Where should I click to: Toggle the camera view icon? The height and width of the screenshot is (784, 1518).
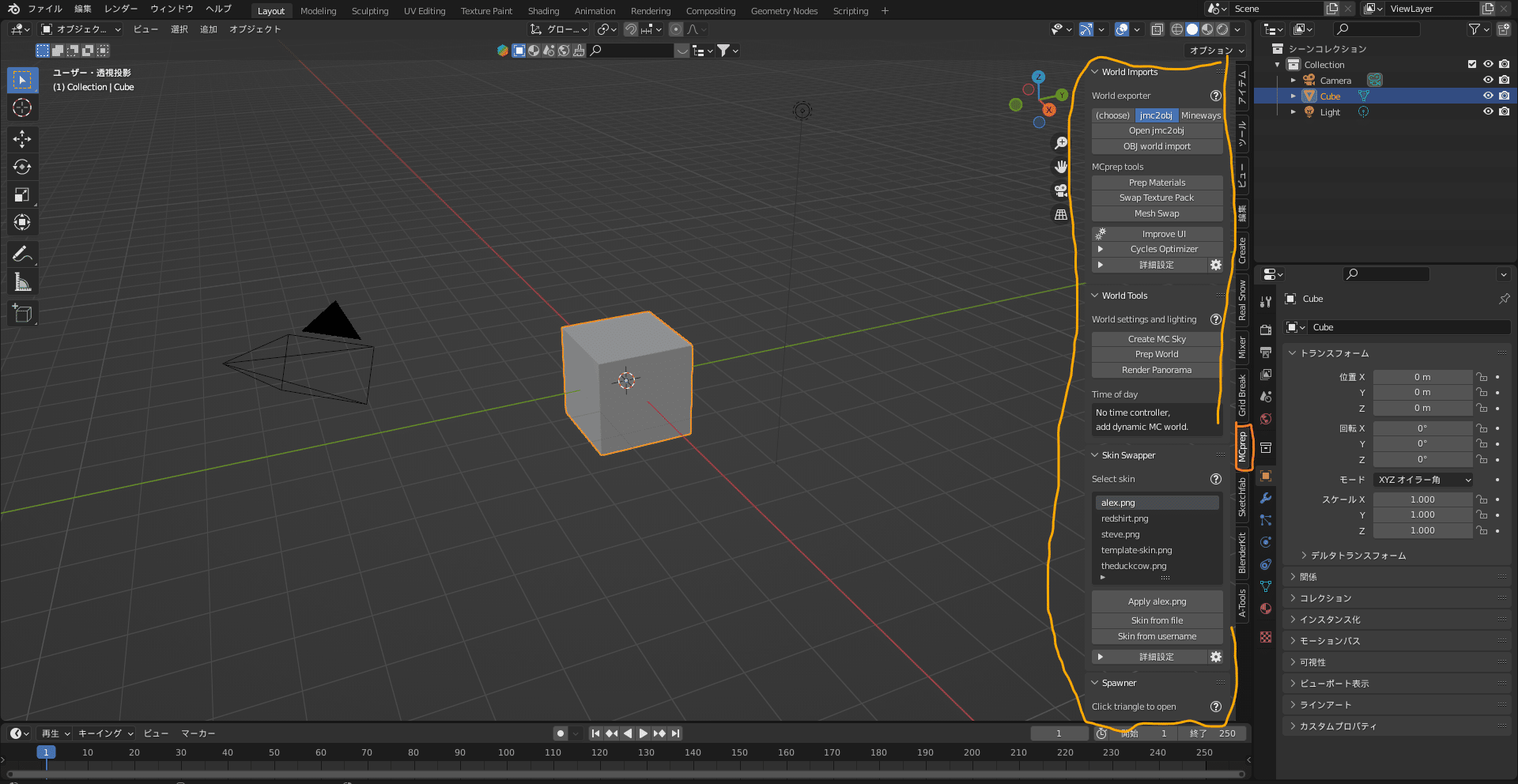tap(1061, 190)
